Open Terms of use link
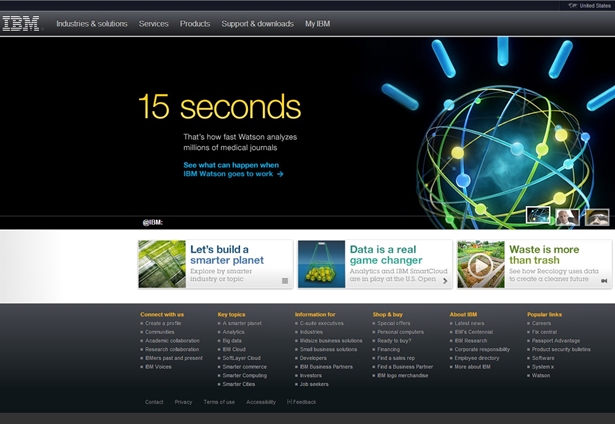The width and height of the screenshot is (615, 424). click(x=219, y=402)
